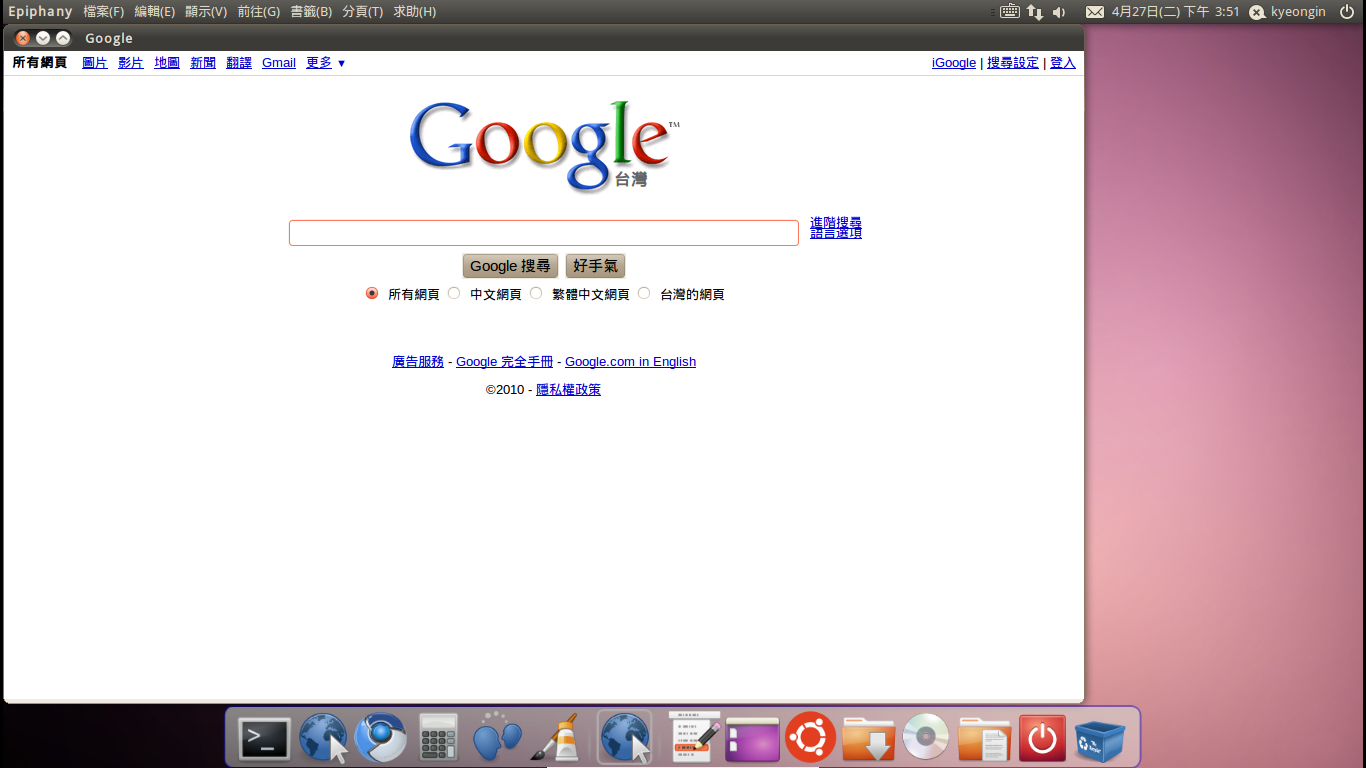Click the 所有網頁 bold text in top bar

[x=40, y=63]
